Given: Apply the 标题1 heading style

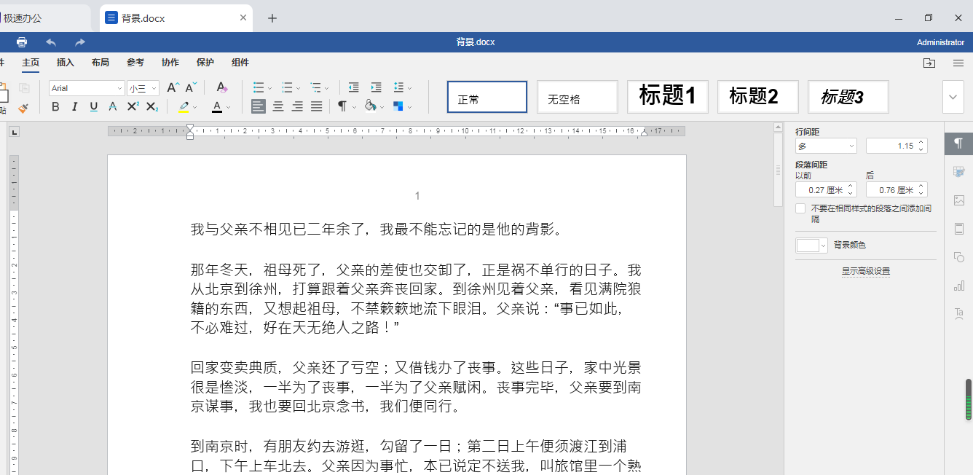Looking at the screenshot, I should [x=668, y=97].
